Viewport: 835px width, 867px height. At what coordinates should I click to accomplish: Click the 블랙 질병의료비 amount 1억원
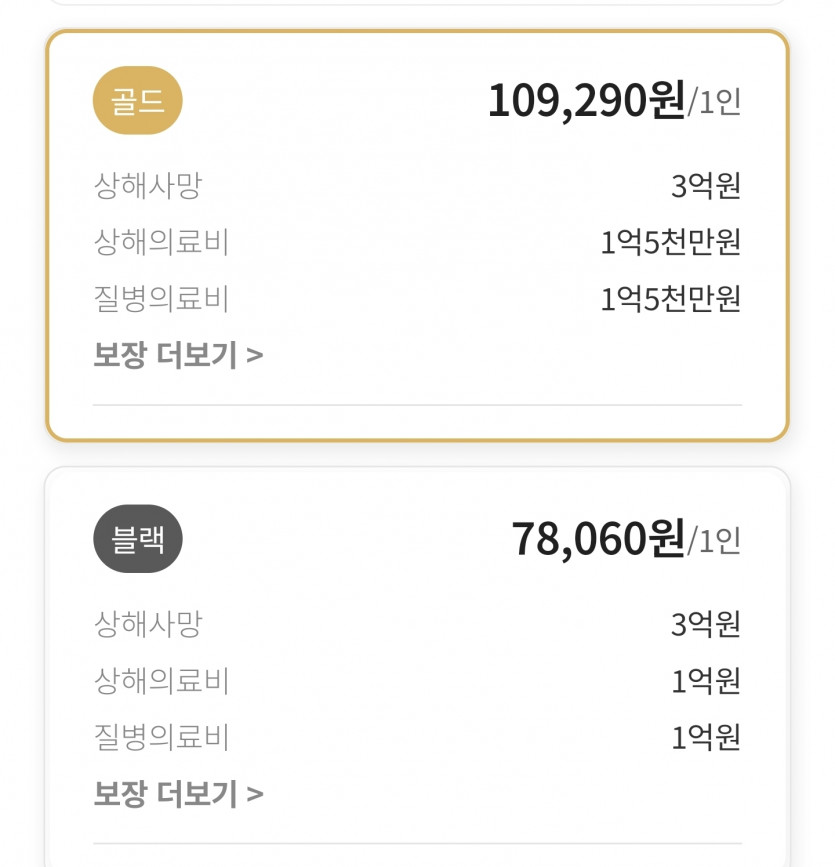706,738
